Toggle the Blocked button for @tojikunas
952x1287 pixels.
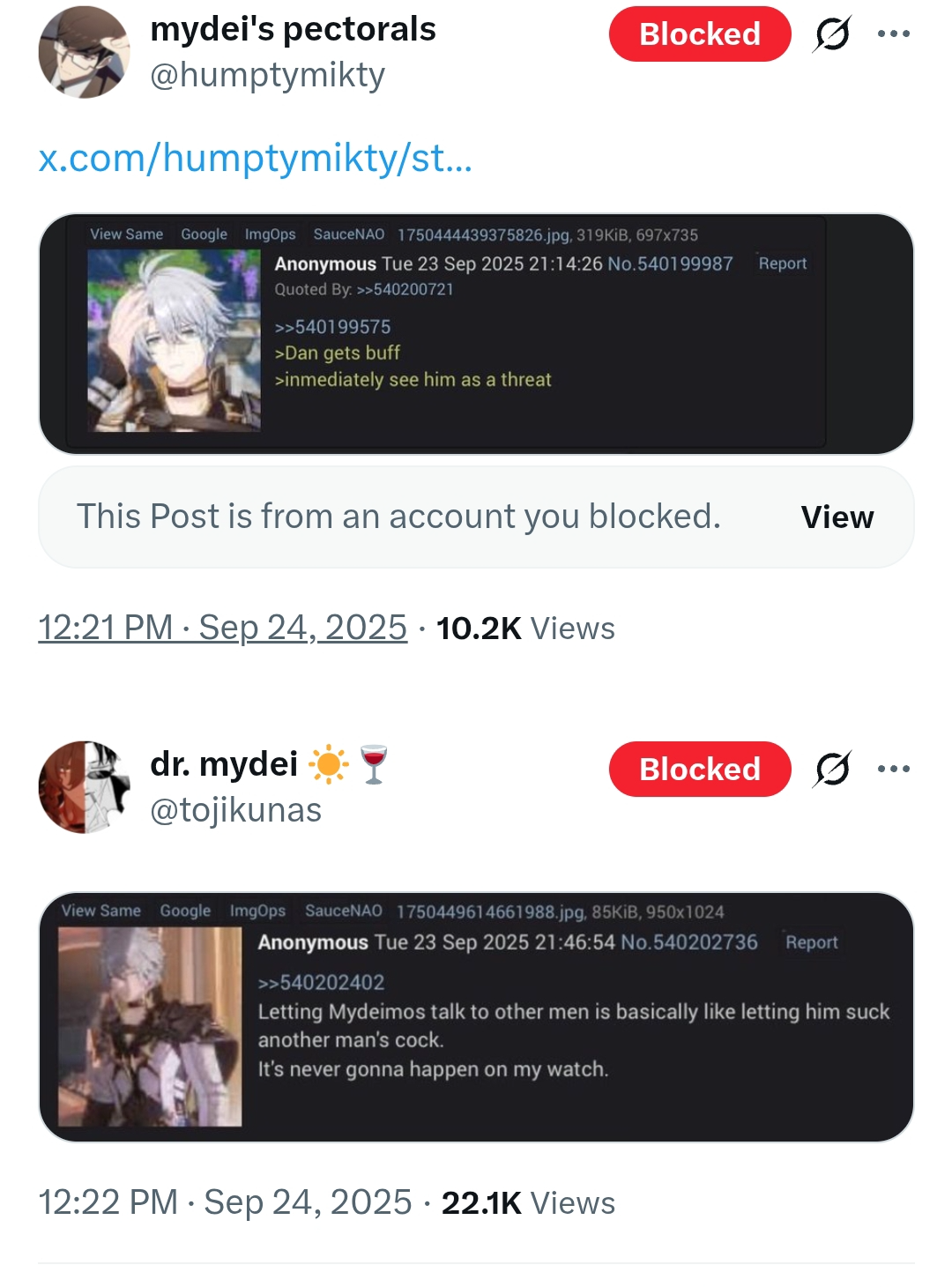700,769
